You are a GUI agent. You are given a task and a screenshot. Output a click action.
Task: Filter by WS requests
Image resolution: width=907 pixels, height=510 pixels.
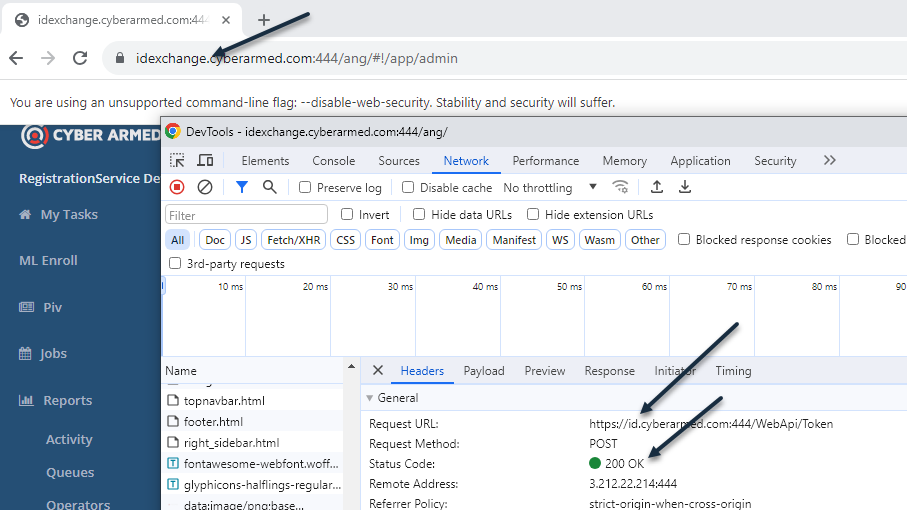point(560,240)
